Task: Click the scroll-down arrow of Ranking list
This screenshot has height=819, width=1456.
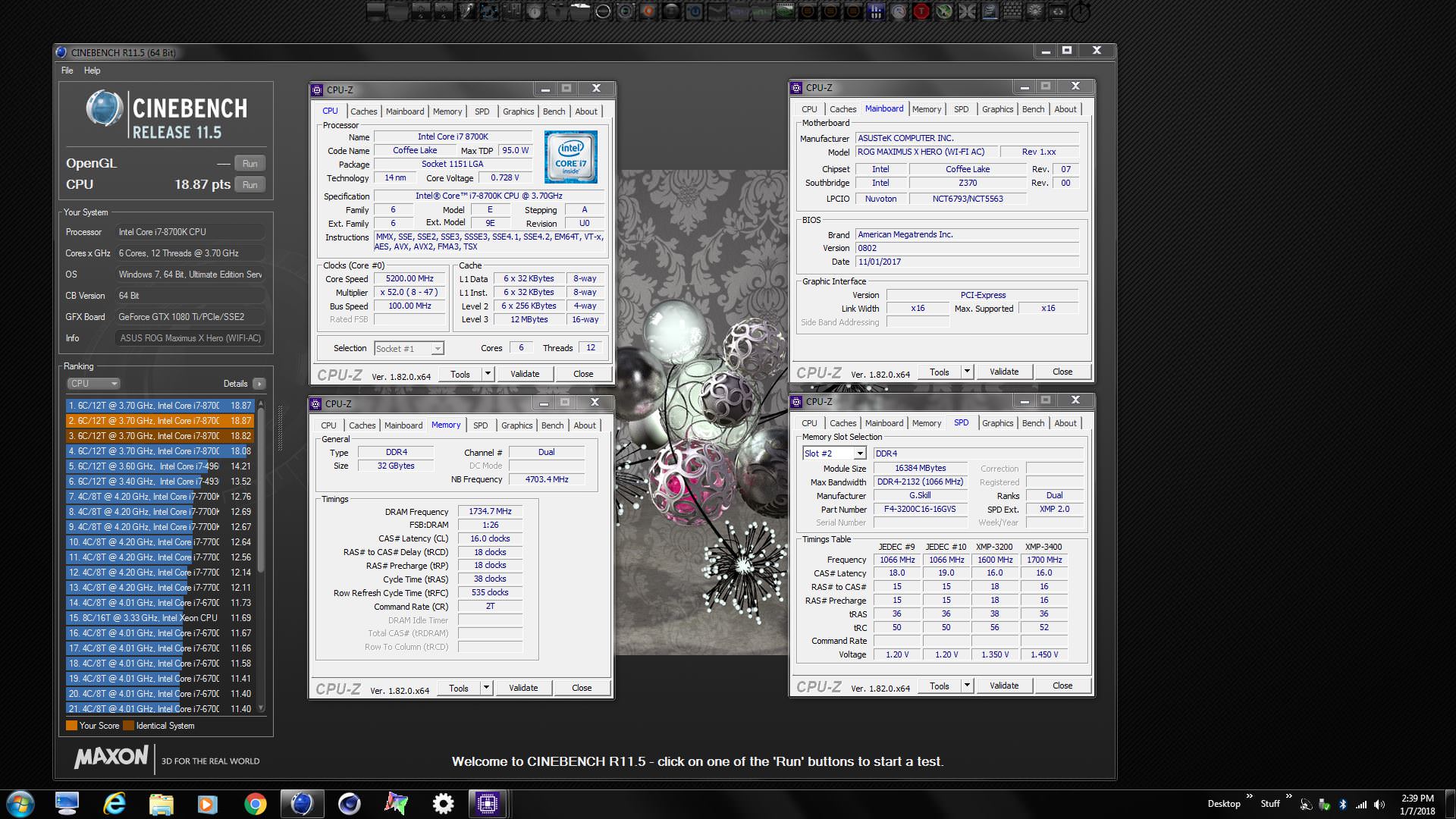Action: tap(261, 708)
